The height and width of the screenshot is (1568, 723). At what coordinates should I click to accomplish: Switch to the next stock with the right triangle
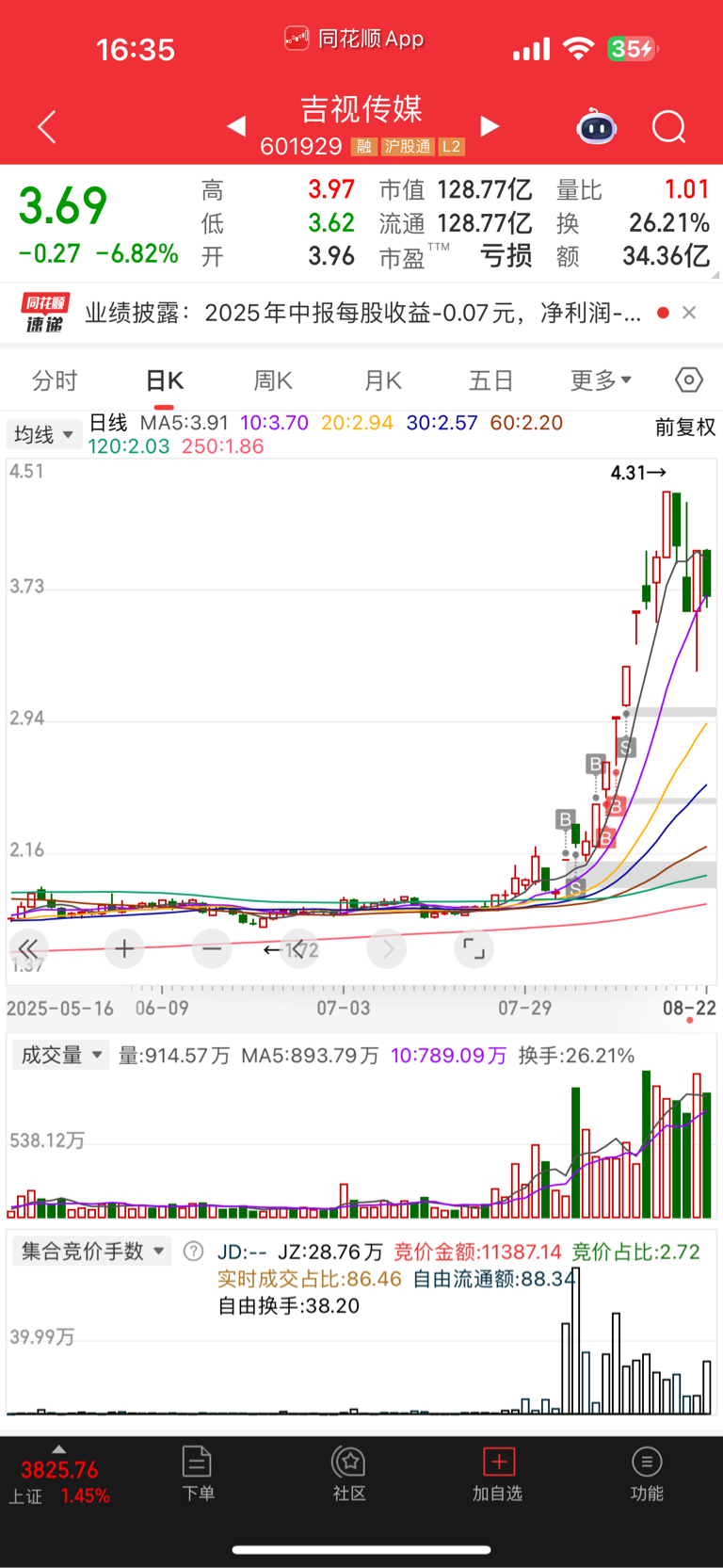490,125
